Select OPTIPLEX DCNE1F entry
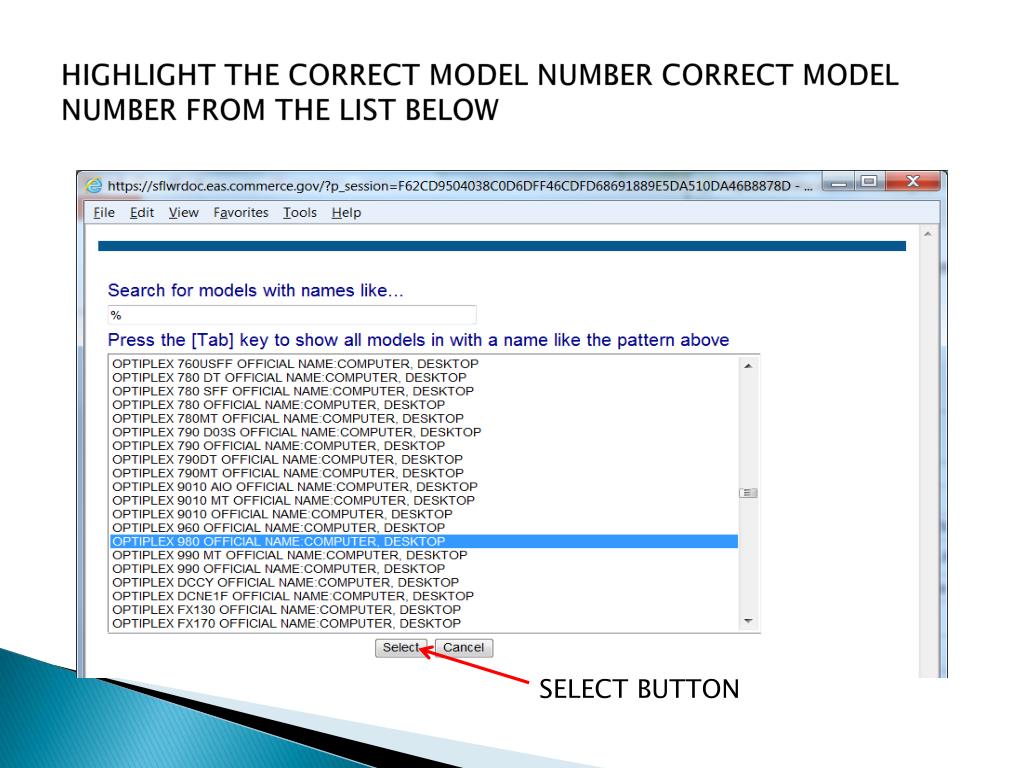The height and width of the screenshot is (768, 1024). tap(424, 596)
